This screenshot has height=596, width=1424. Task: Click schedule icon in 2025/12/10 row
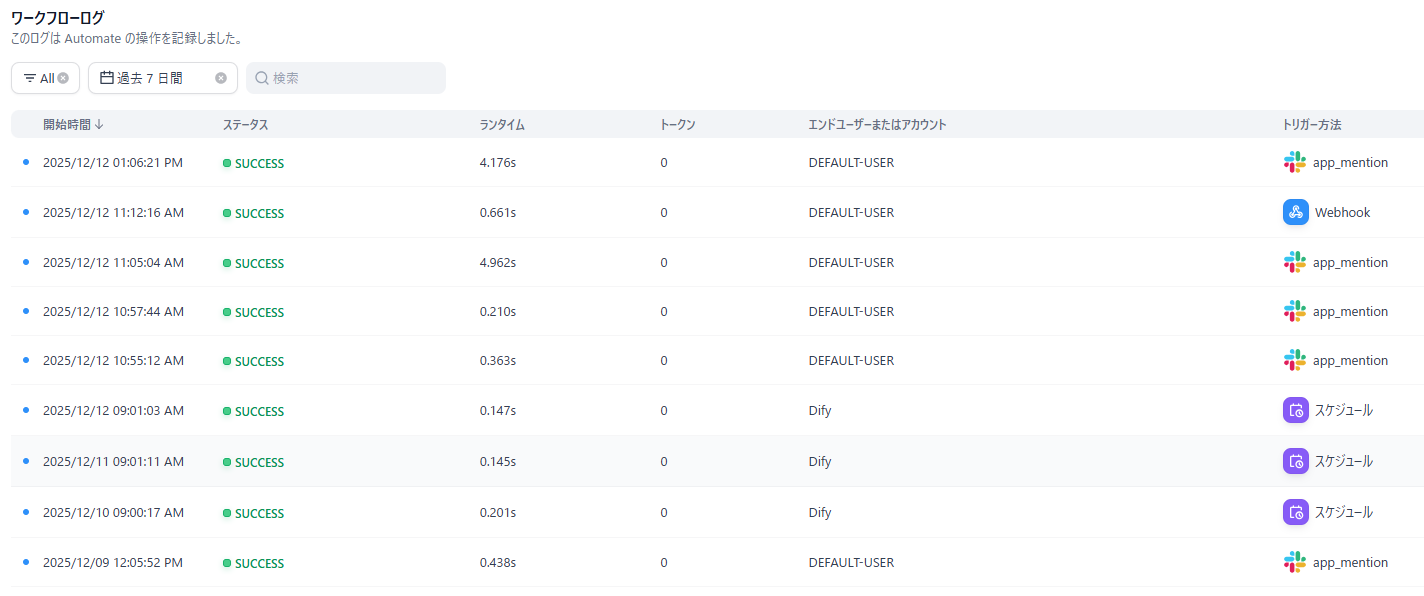click(1295, 512)
